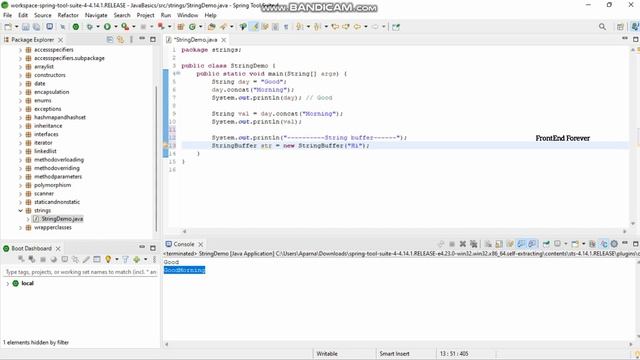Click the Open Type toolbar icon
Image resolution: width=640 pixels, height=360 pixels.
[x=211, y=27]
